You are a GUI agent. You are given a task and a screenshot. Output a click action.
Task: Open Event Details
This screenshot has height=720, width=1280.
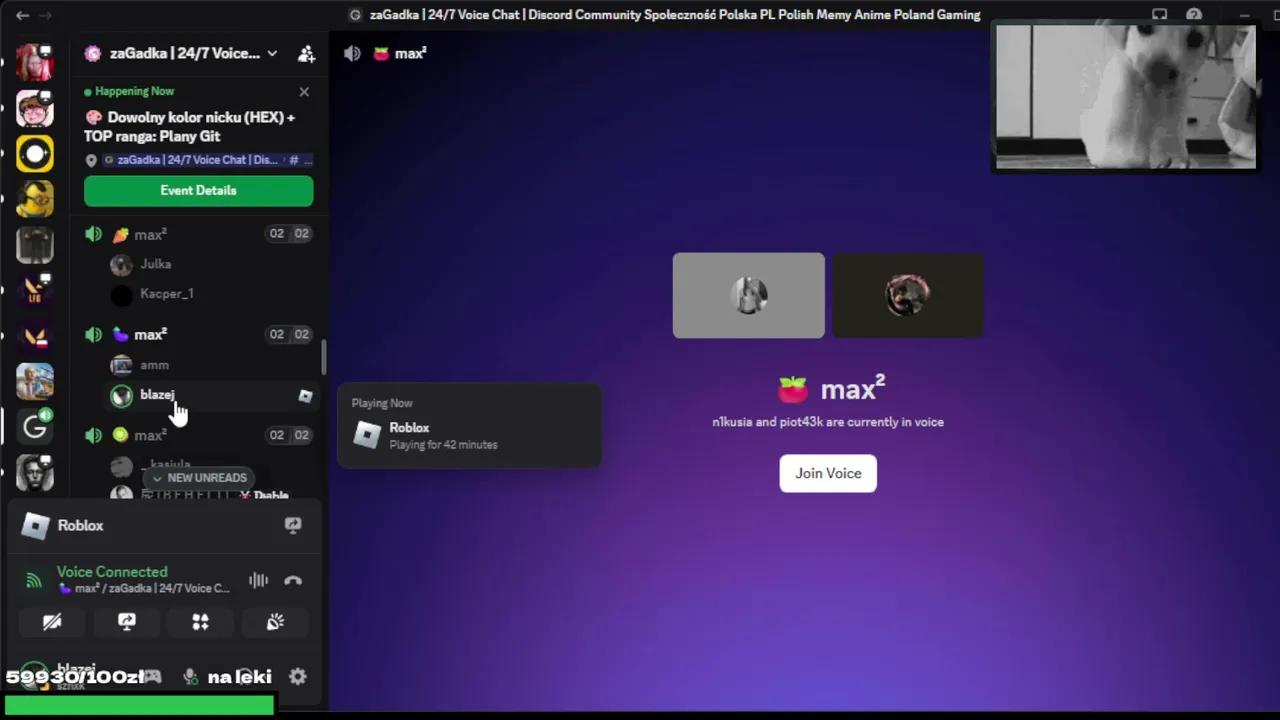(198, 190)
